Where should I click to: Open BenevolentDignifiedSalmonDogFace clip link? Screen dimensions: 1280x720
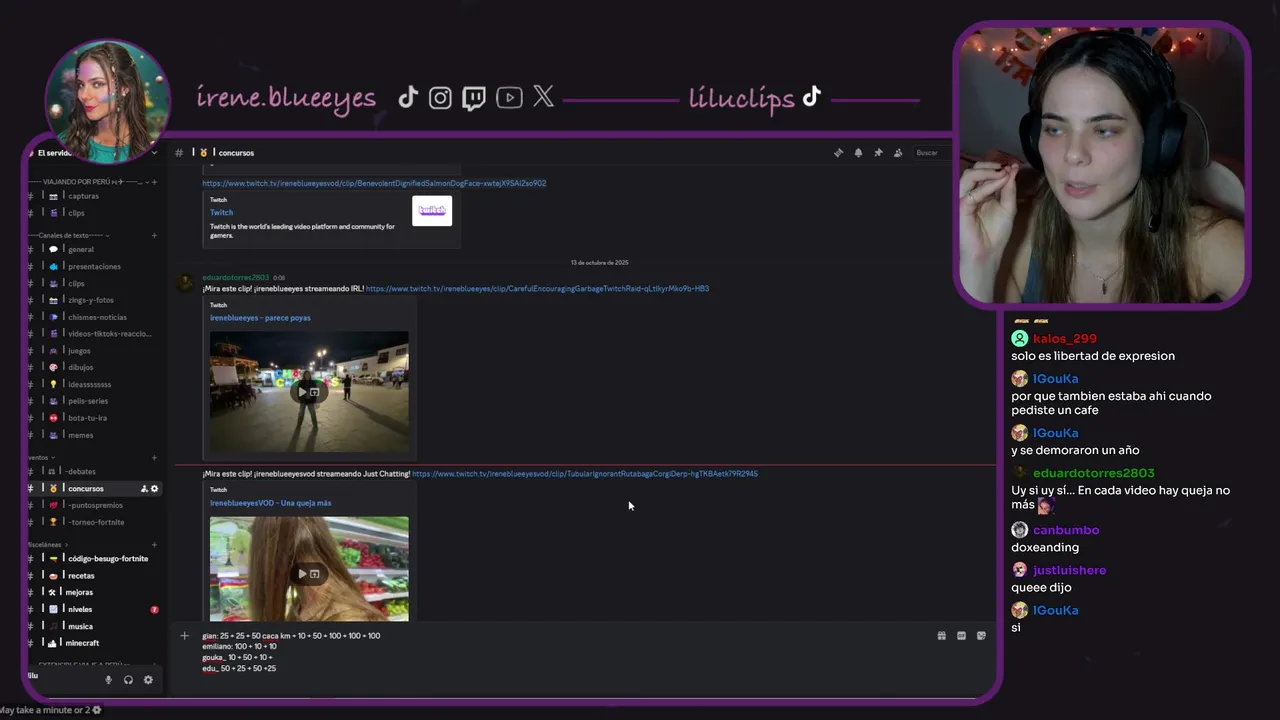click(374, 183)
